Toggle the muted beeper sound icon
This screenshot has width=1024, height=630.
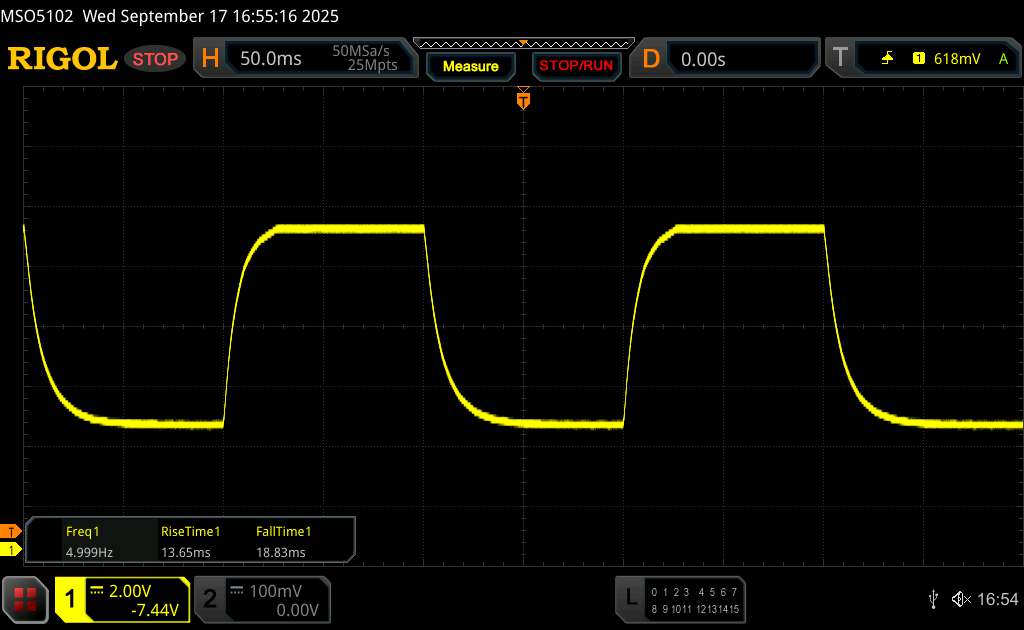point(960,598)
